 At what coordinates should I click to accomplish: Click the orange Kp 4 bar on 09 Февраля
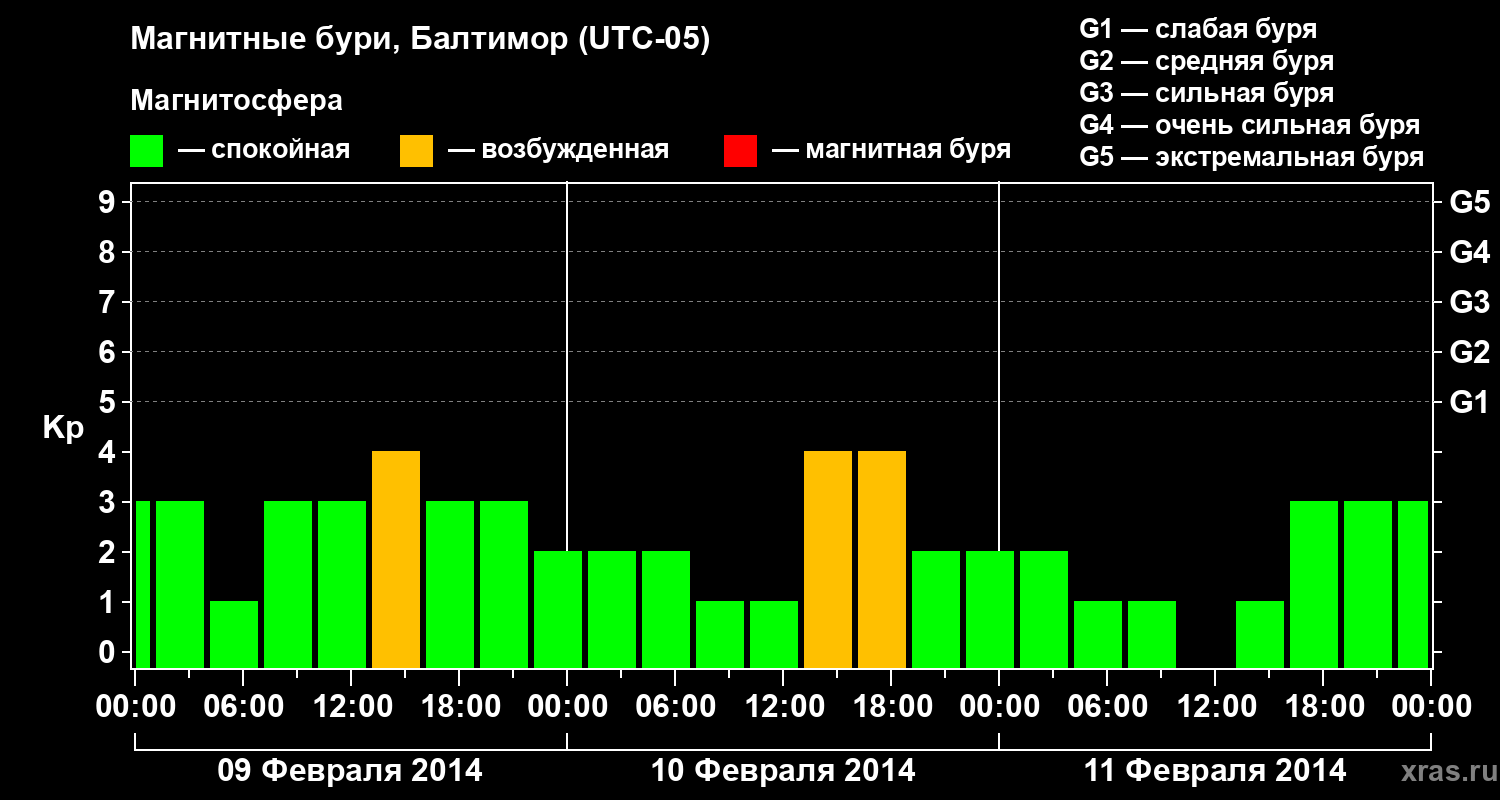coord(396,560)
